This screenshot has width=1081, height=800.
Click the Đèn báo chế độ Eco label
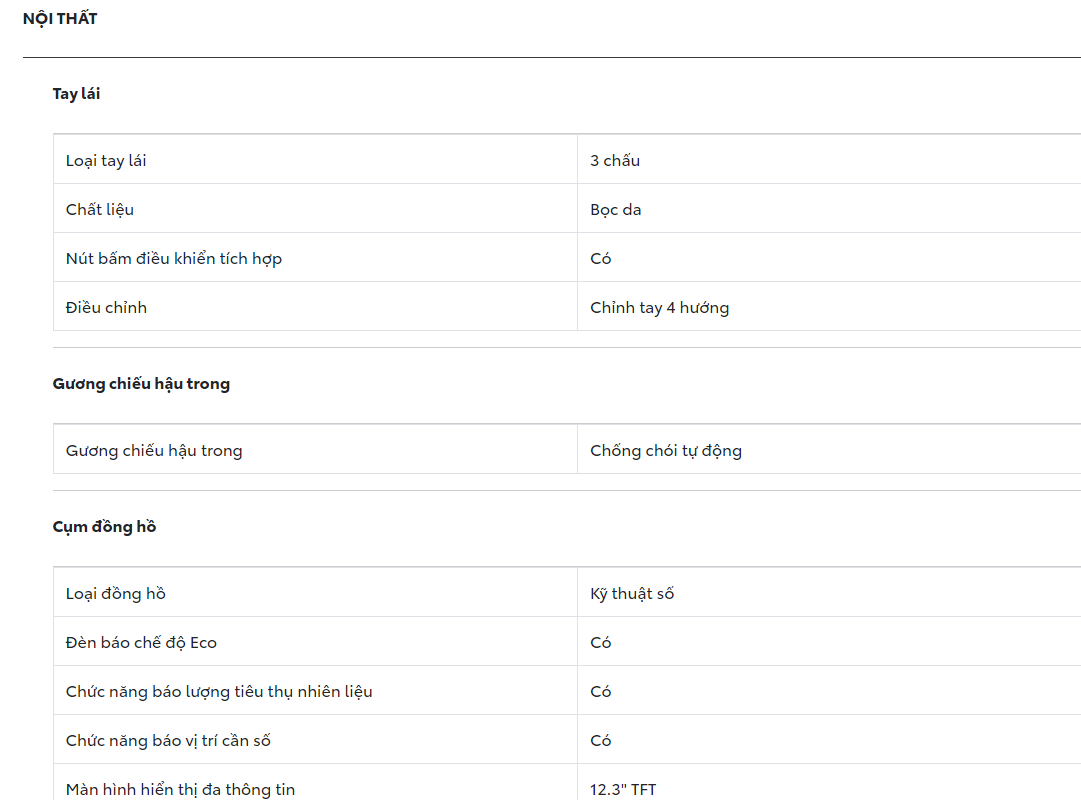pyautogui.click(x=141, y=643)
